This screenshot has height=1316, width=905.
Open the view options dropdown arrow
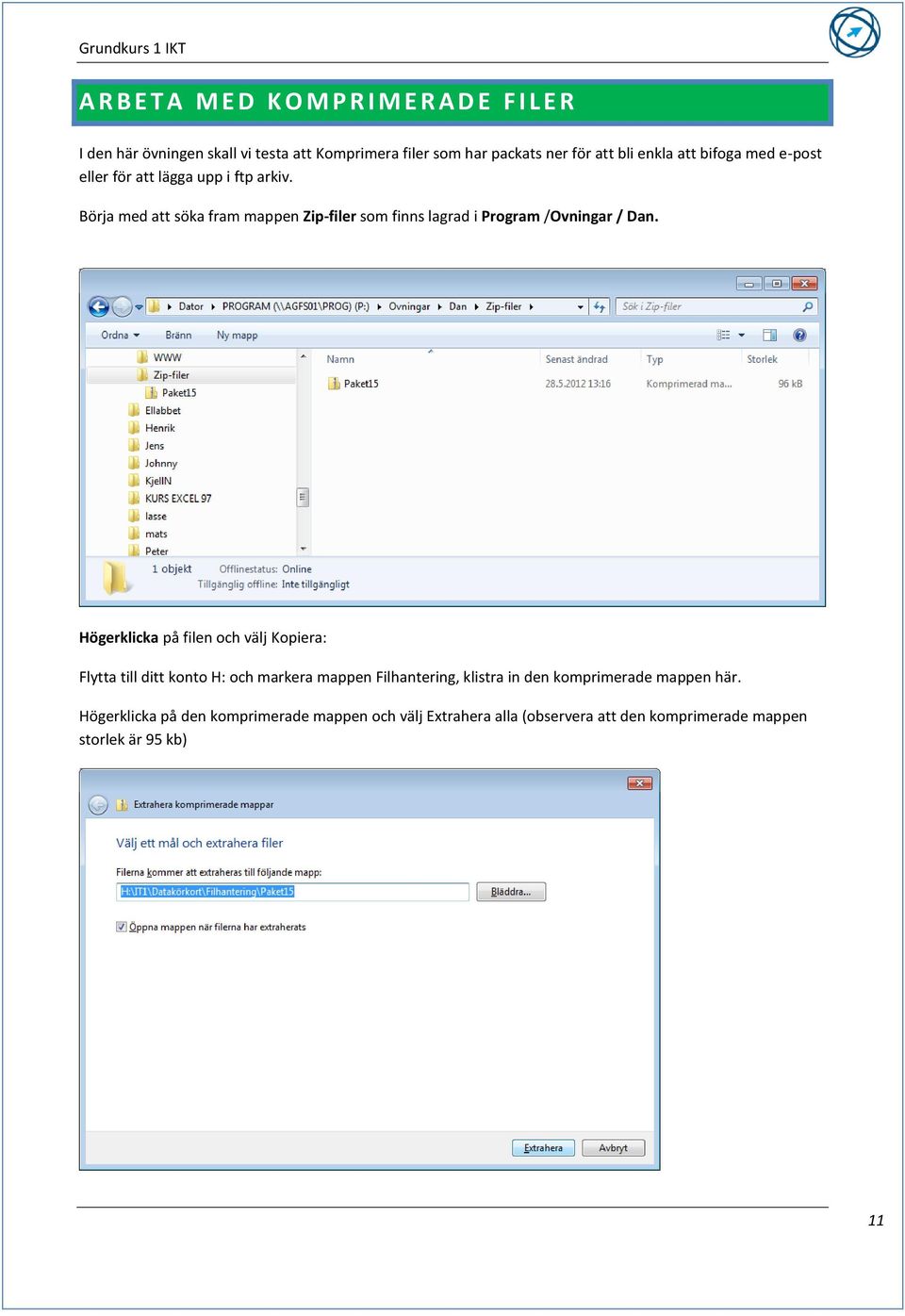pos(741,336)
